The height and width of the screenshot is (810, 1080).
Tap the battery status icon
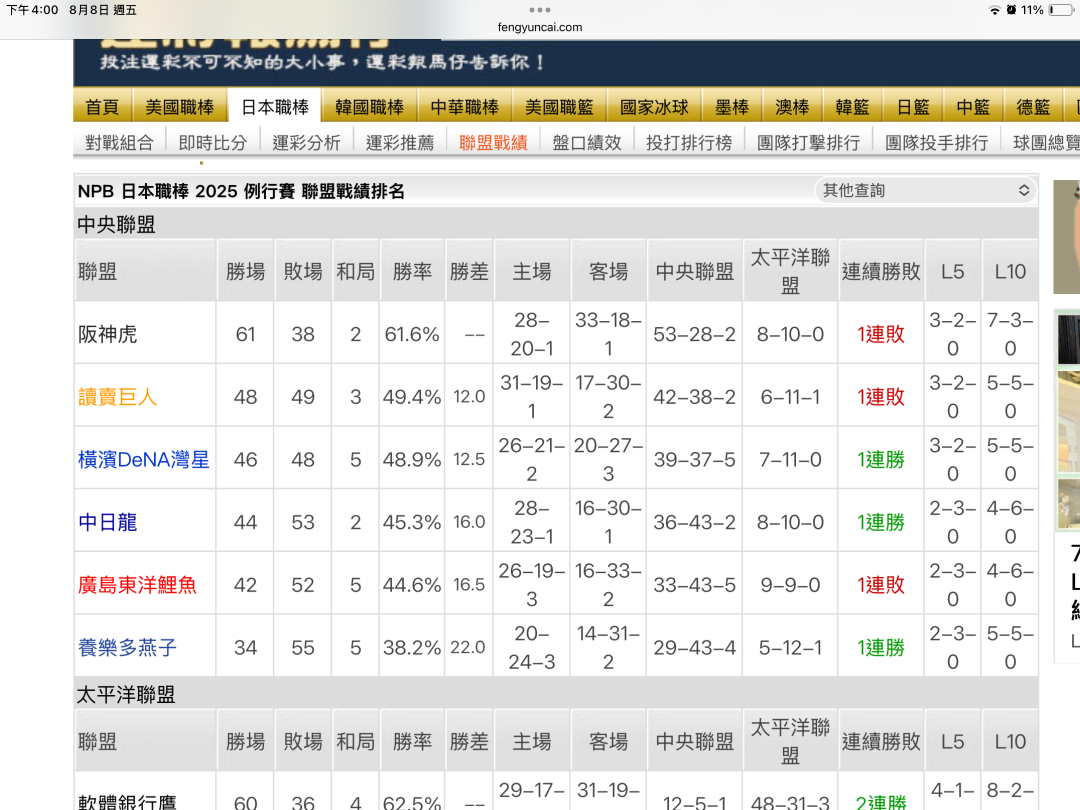pos(1061,10)
